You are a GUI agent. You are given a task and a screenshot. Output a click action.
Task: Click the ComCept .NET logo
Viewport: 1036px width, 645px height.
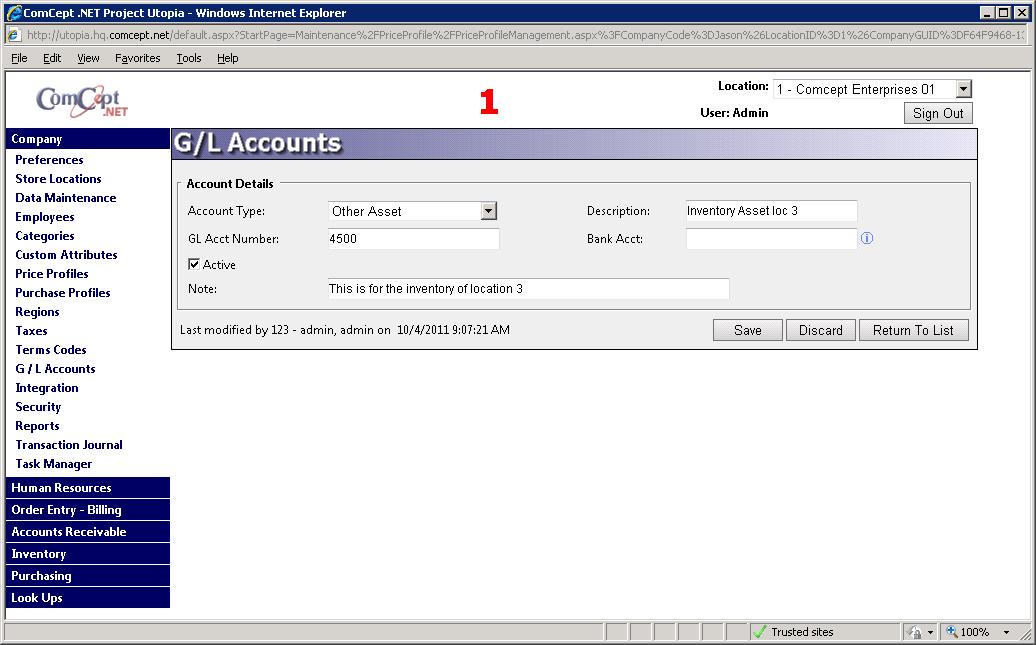[82, 101]
